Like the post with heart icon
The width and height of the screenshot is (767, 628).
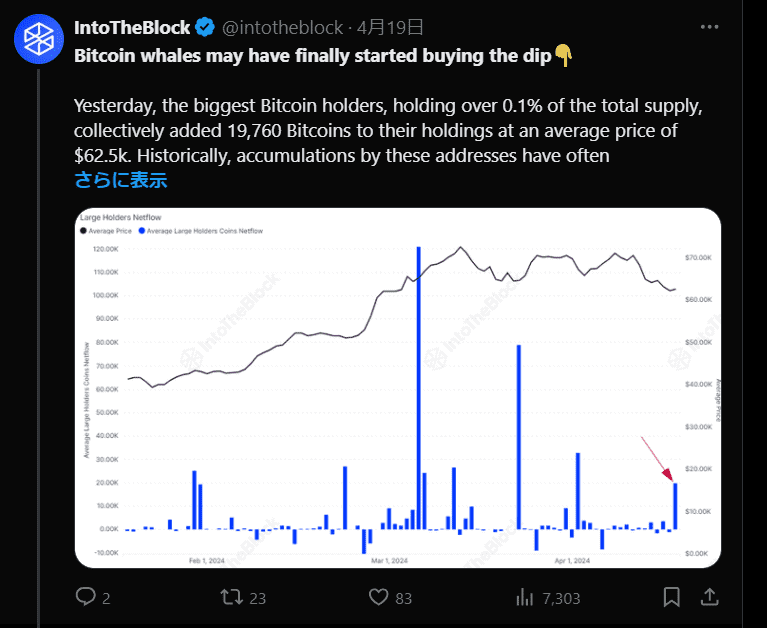[x=378, y=597]
